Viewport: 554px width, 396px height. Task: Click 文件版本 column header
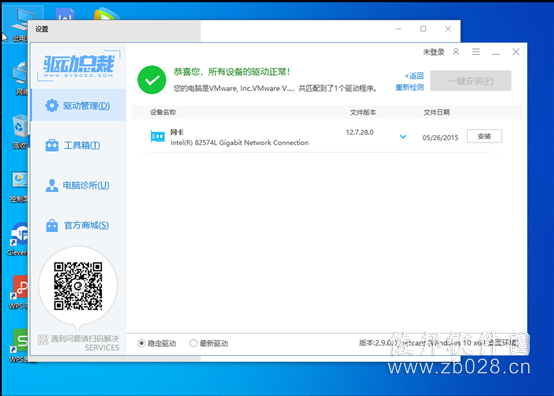pyautogui.click(x=363, y=112)
